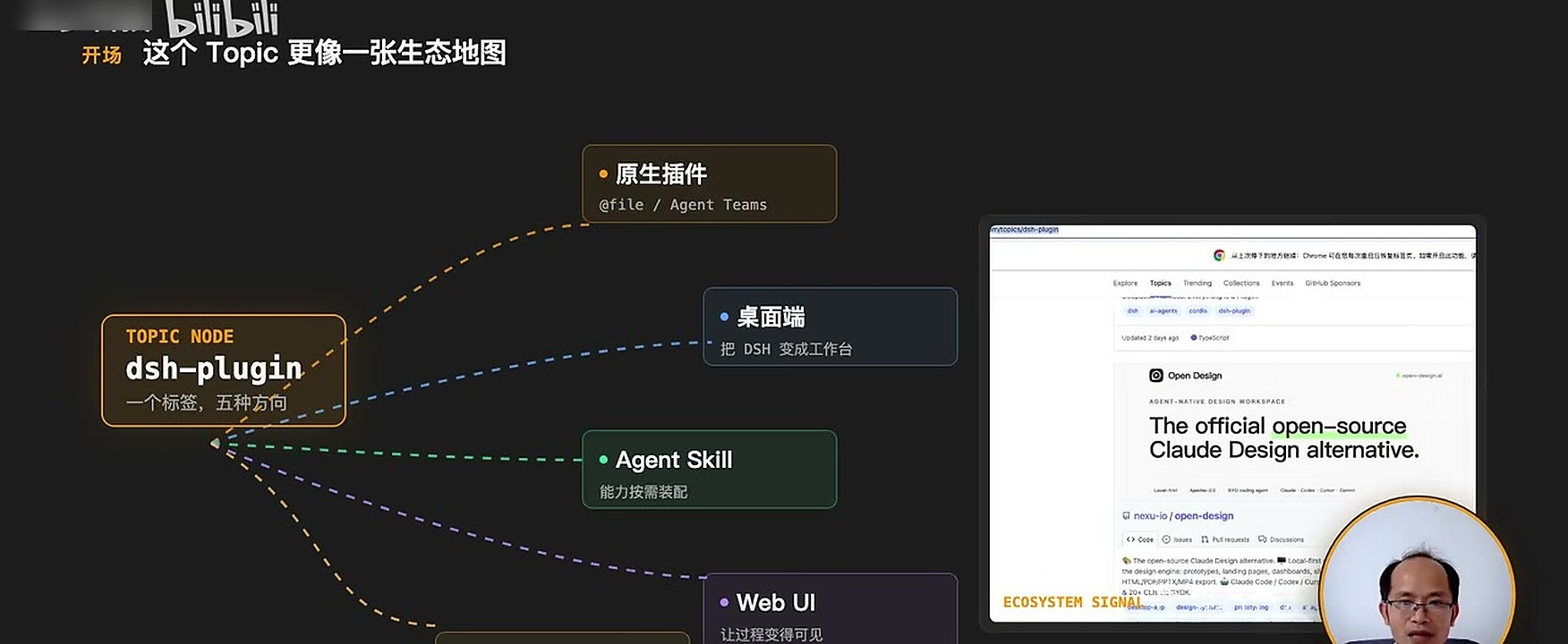Click the "AGENT-NATIVE DESIGN WORKSPACE" text

1217,402
